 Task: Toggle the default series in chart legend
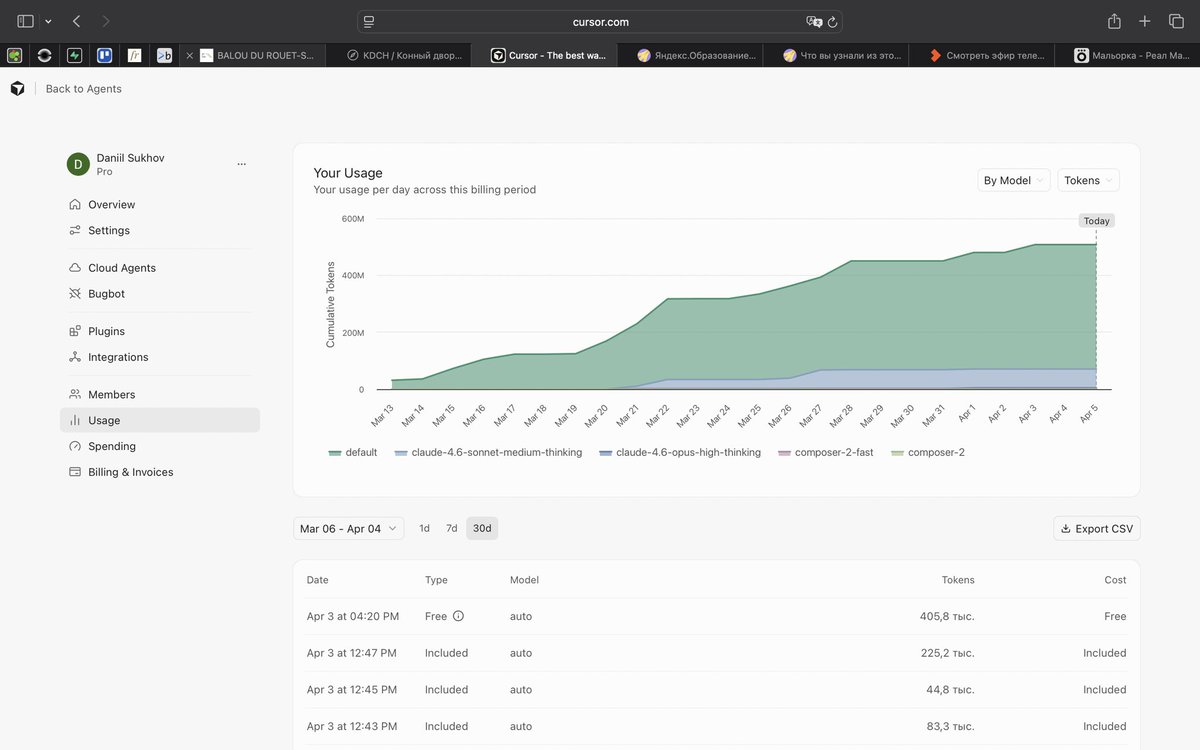(x=353, y=452)
